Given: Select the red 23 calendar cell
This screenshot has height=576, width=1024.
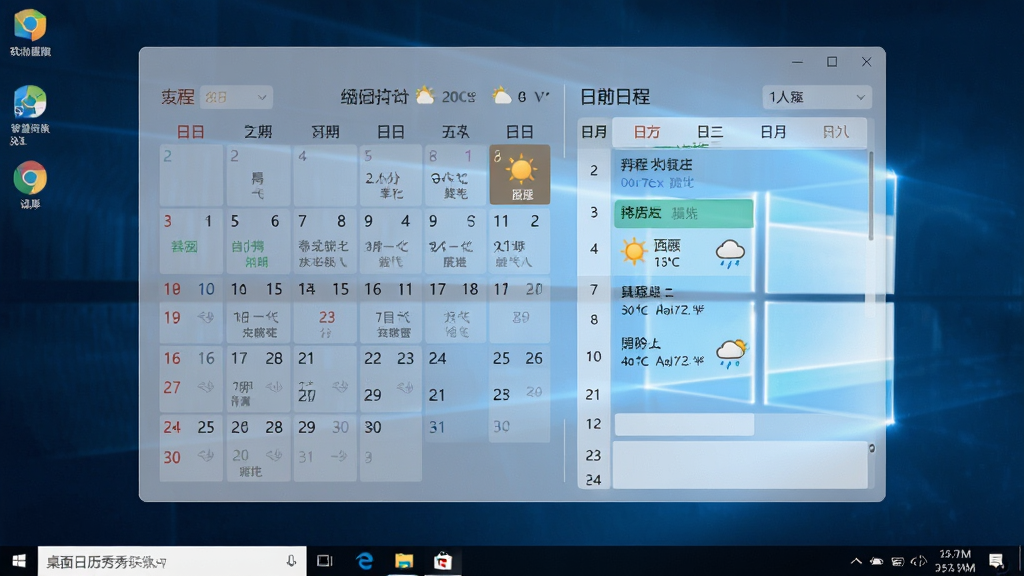Looking at the screenshot, I should (325, 323).
